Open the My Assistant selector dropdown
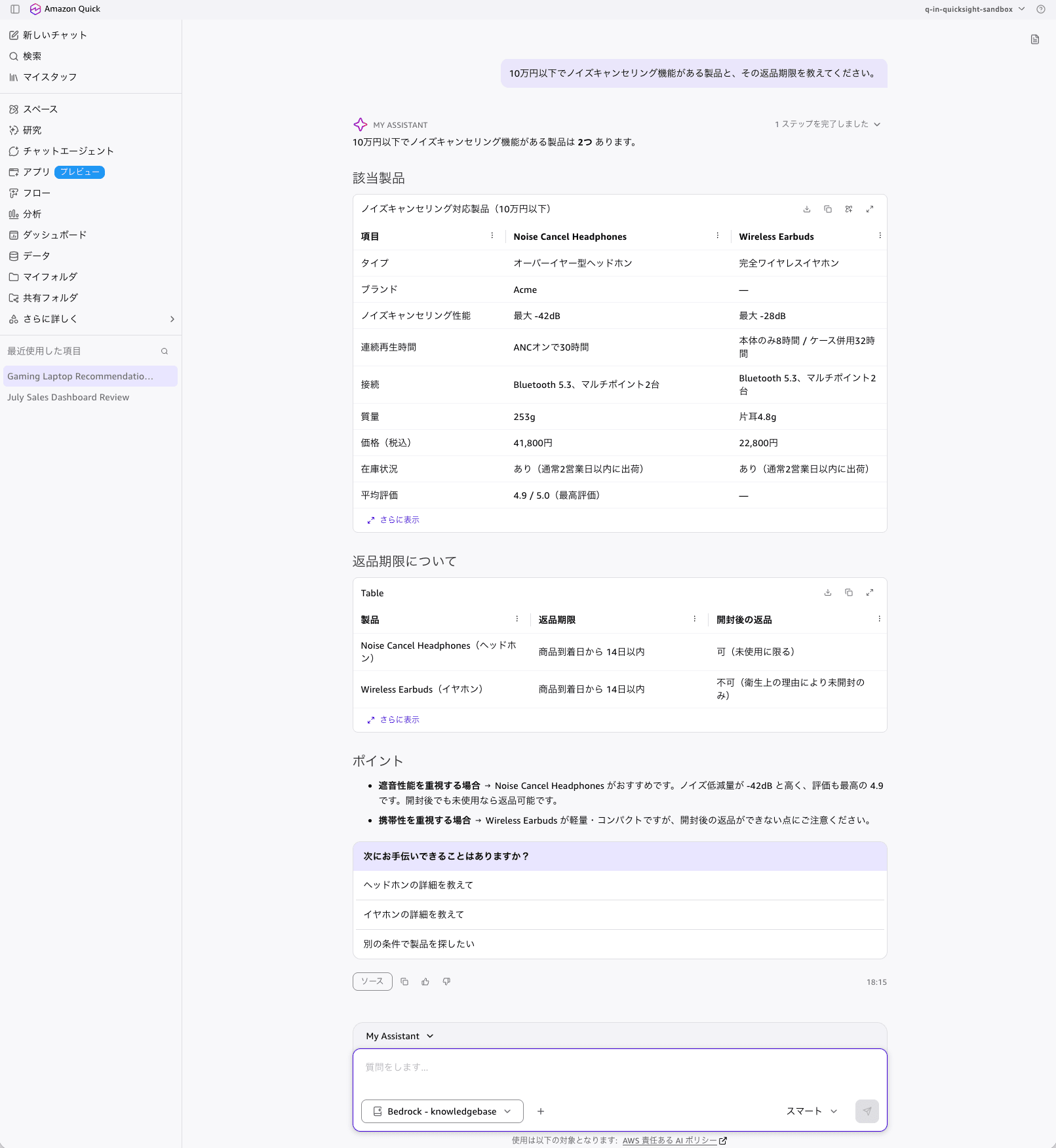The image size is (1056, 1148). (400, 1036)
